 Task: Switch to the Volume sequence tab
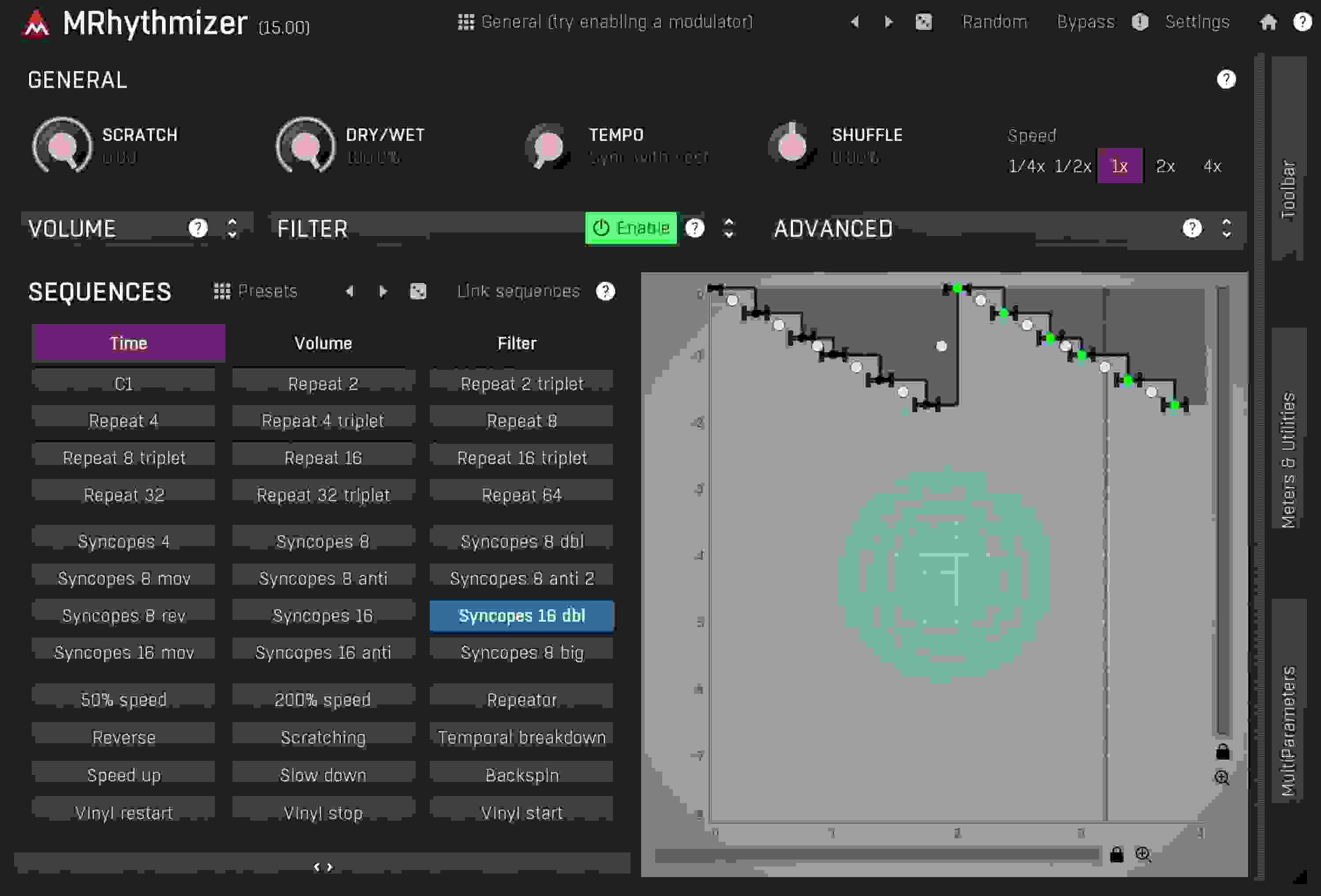(323, 343)
